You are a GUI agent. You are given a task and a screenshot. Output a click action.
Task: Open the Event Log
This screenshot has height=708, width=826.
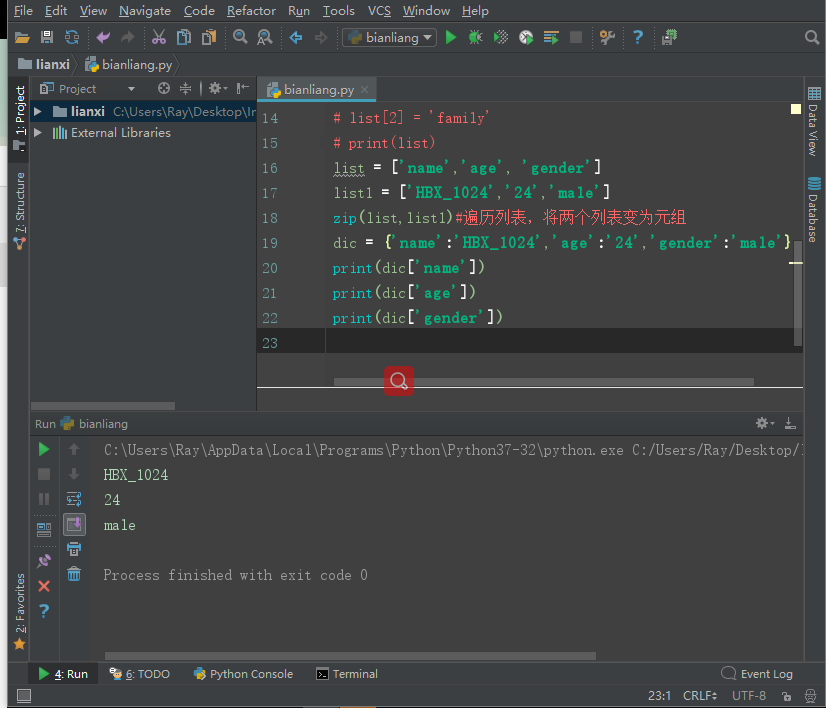click(x=756, y=674)
